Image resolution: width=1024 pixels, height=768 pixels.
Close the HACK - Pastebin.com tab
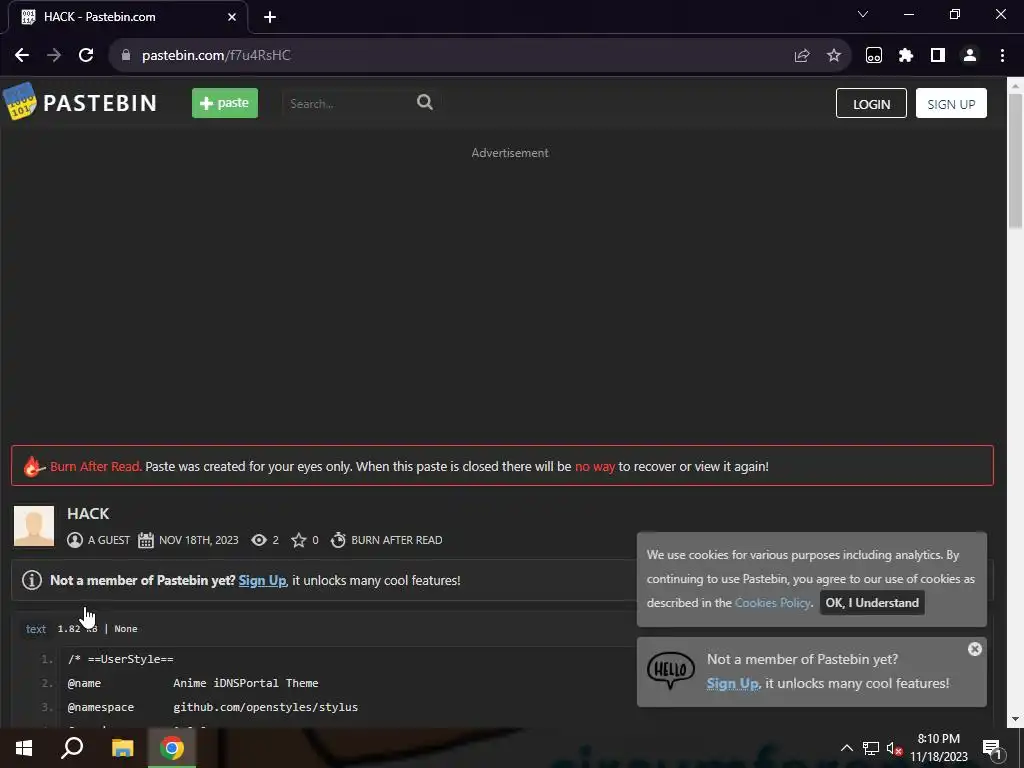[232, 17]
